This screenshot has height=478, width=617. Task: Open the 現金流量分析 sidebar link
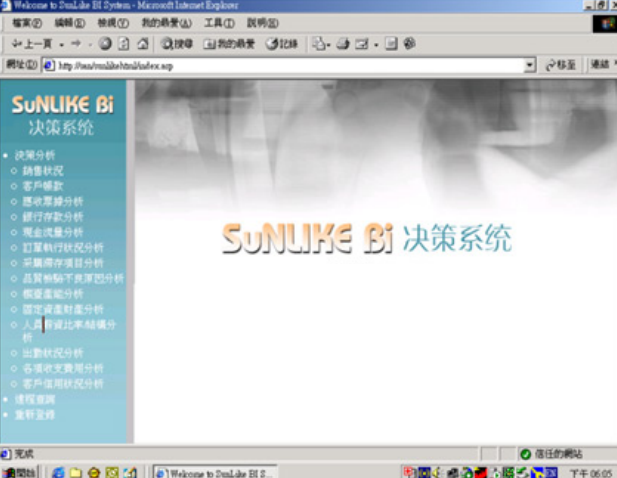click(x=53, y=232)
